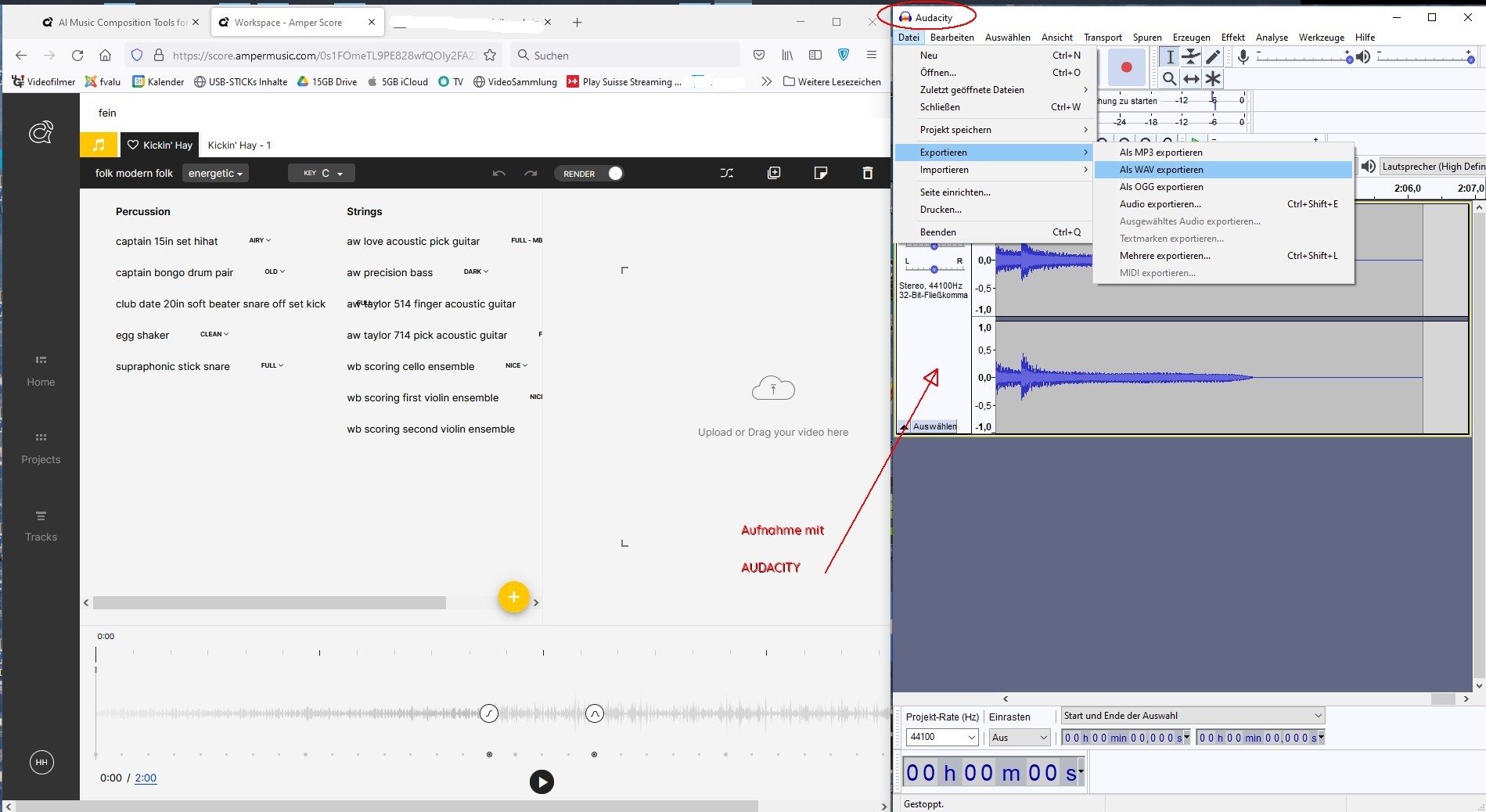Toggle the RENDER switch
Viewport: 1486px width, 812px height.
[614, 173]
